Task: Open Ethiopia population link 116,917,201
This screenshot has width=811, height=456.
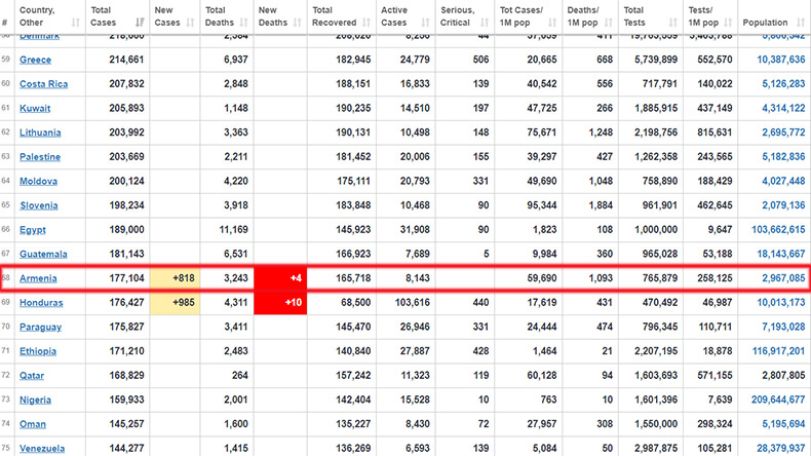Action: coord(778,352)
